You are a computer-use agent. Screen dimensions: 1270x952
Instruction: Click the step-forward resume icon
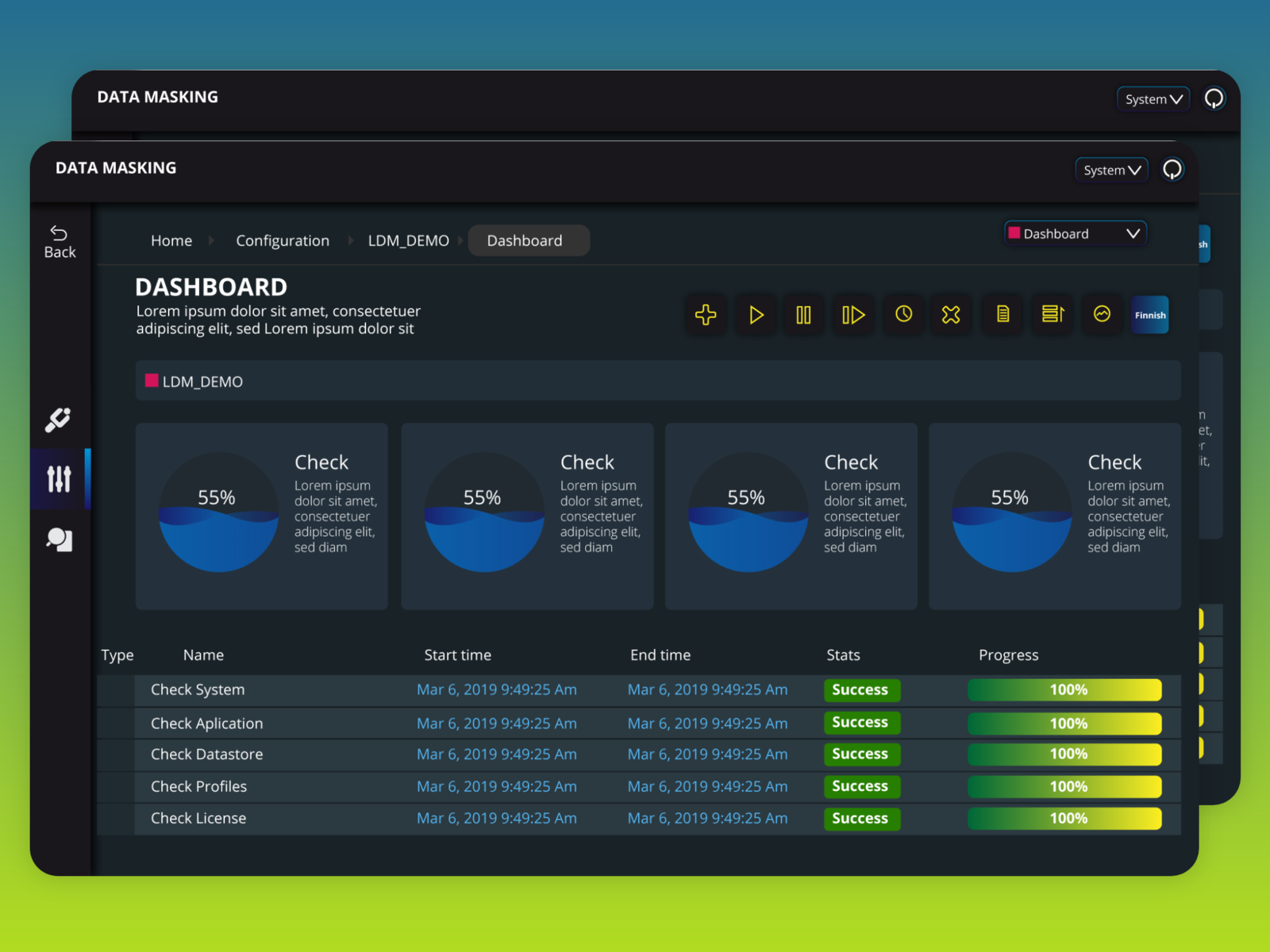852,315
